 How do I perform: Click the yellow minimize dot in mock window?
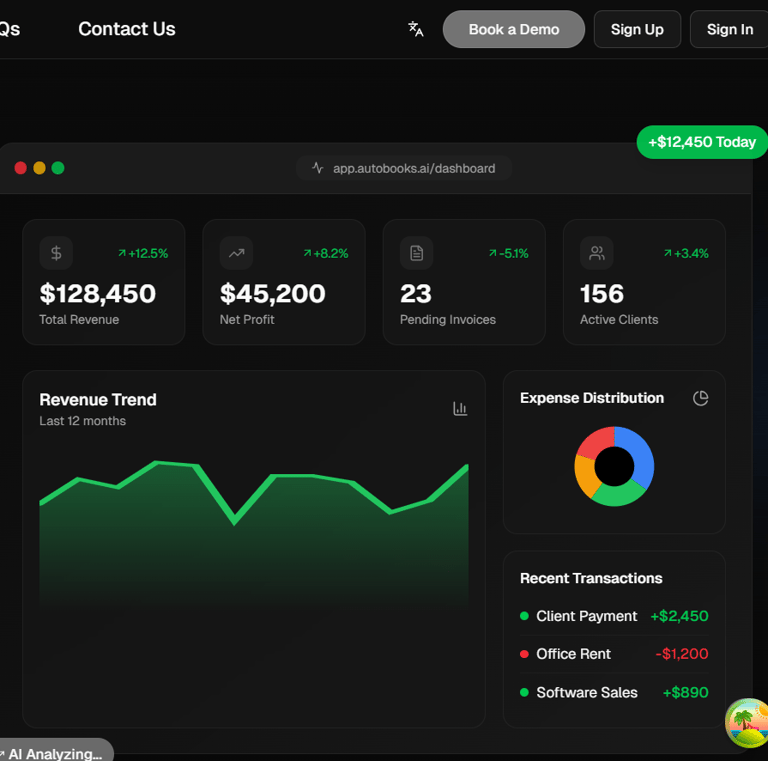click(x=39, y=168)
